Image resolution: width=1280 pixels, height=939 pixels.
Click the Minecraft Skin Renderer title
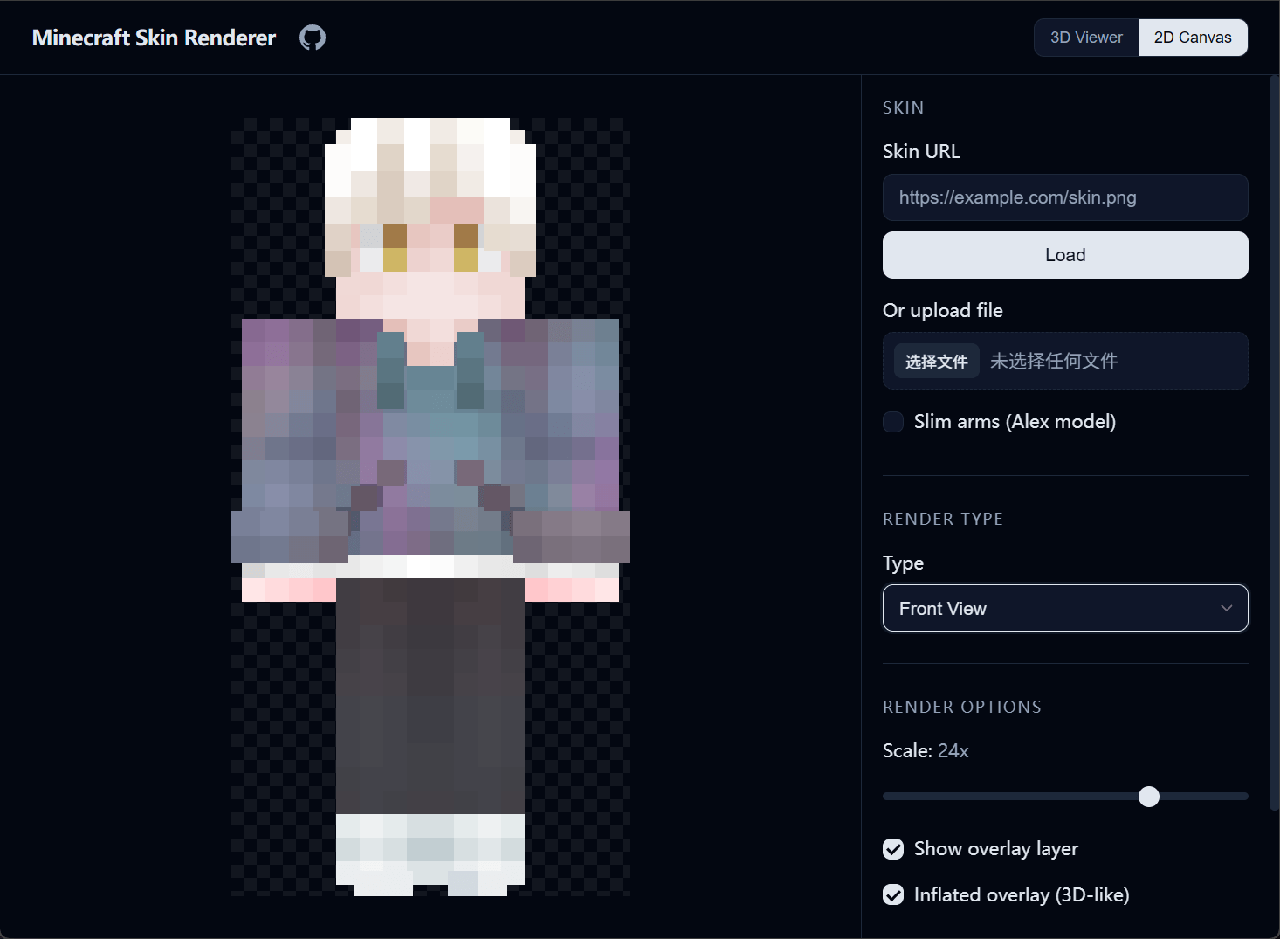(154, 38)
